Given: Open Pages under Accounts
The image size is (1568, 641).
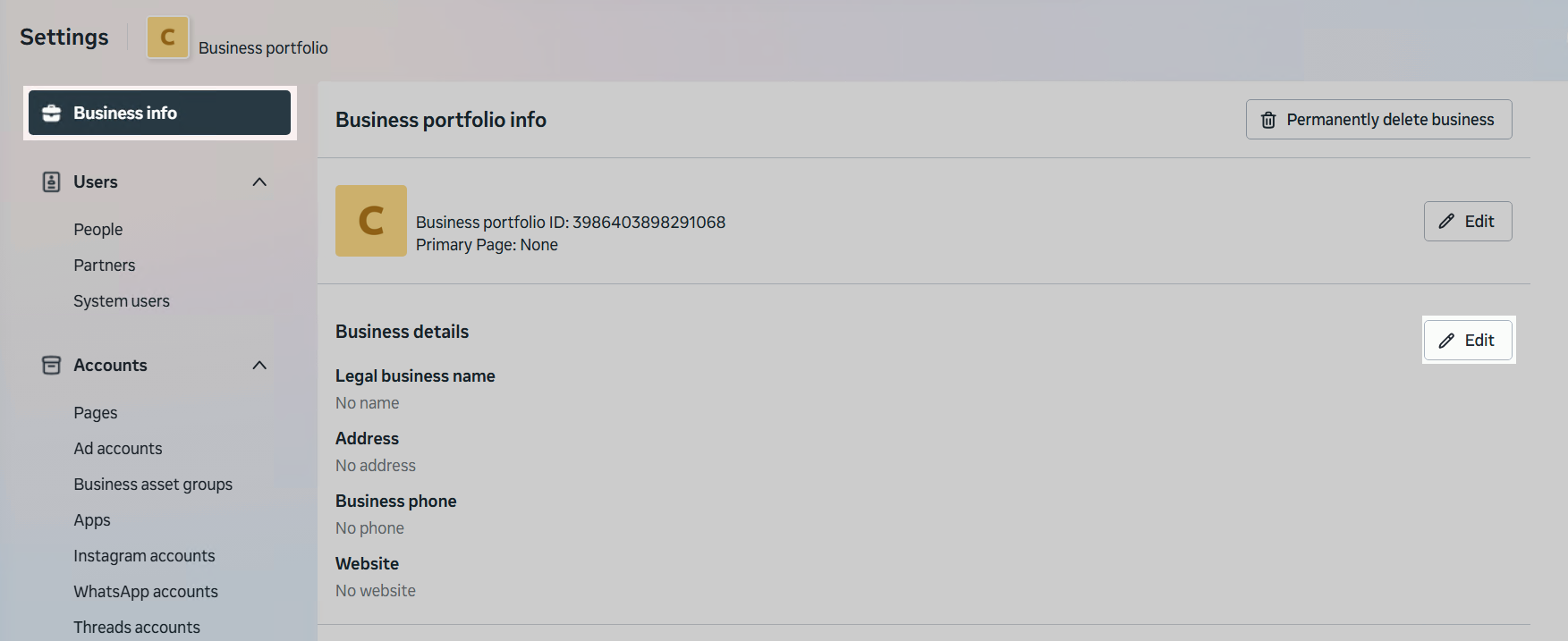Looking at the screenshot, I should (96, 413).
